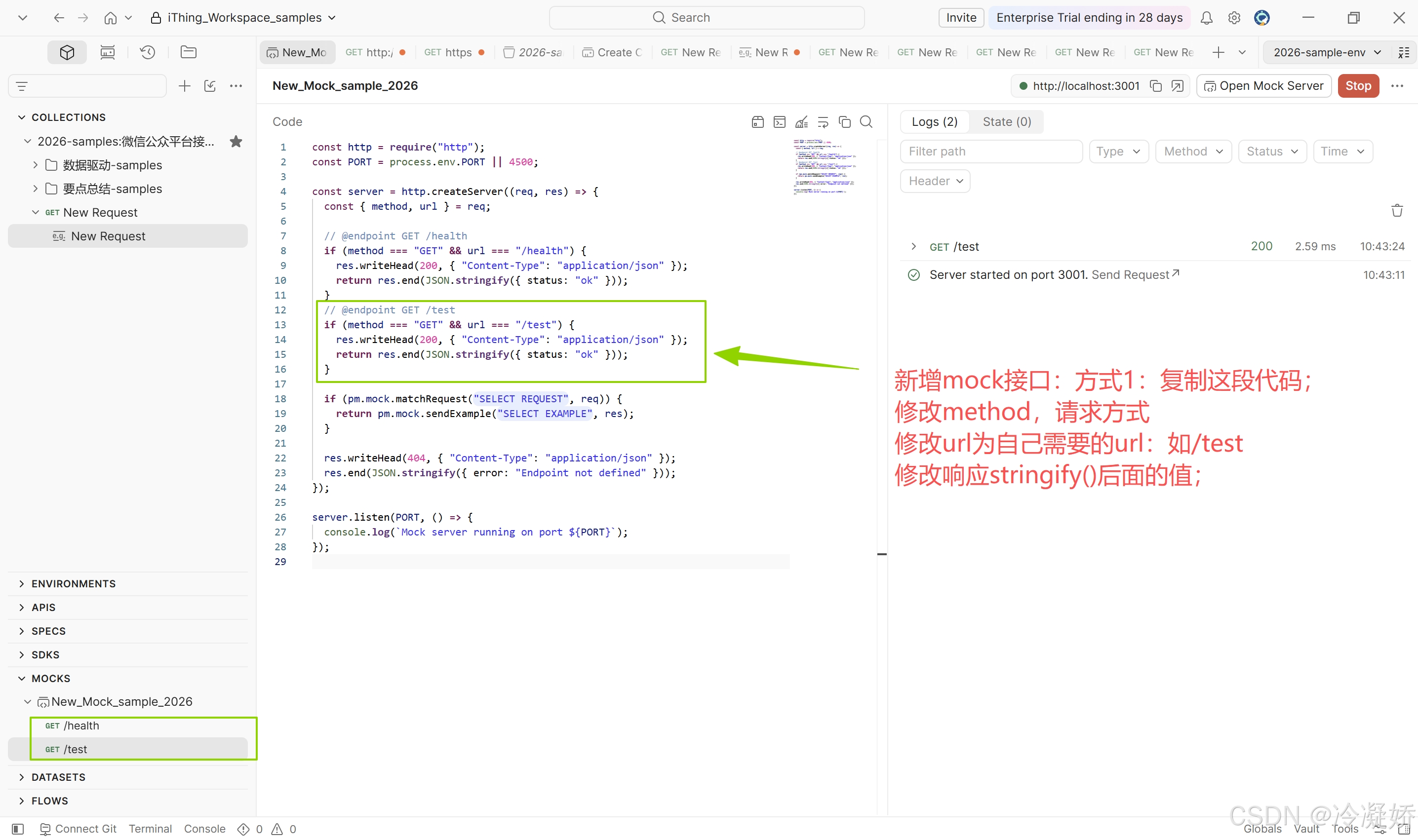The image size is (1418, 840).
Task: Select the 2026-sa environment tab
Action: pyautogui.click(x=533, y=53)
